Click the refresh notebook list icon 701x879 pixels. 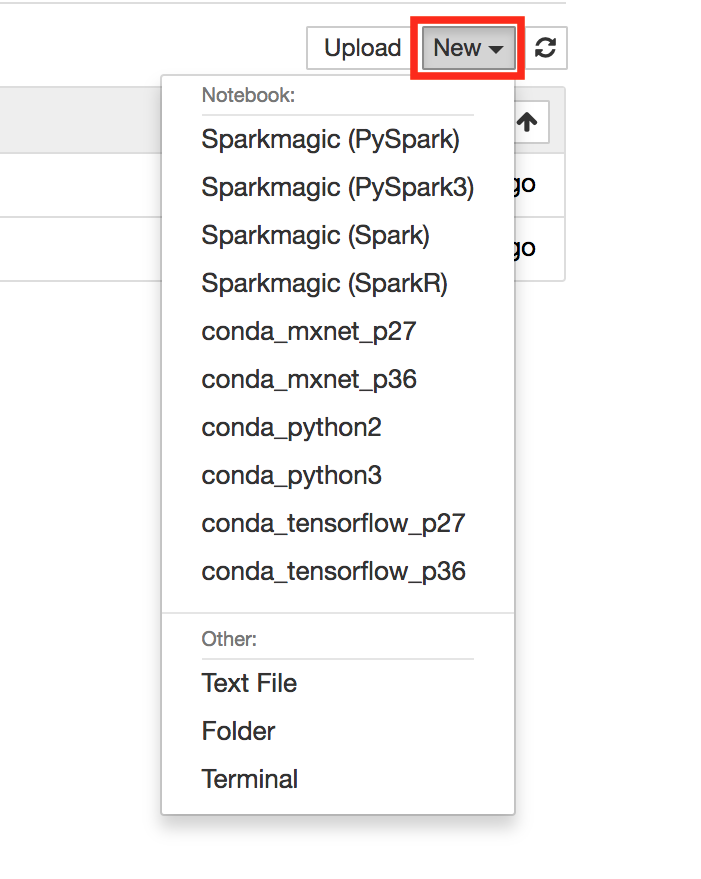click(545, 48)
